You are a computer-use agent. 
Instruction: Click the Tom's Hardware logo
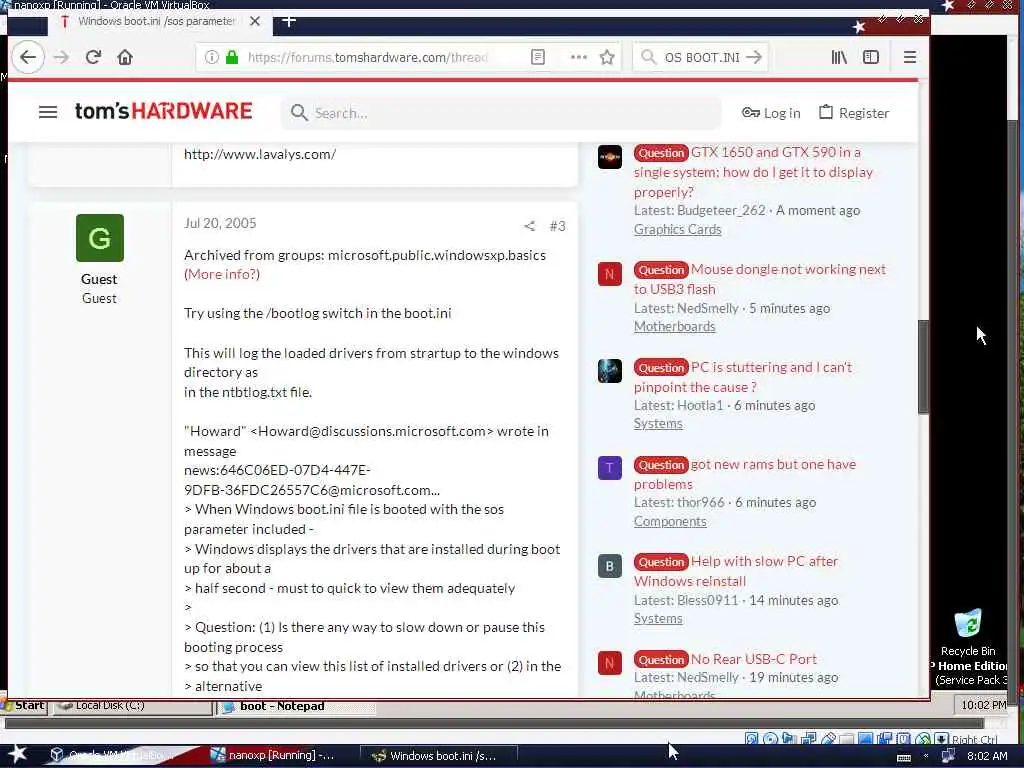[163, 111]
